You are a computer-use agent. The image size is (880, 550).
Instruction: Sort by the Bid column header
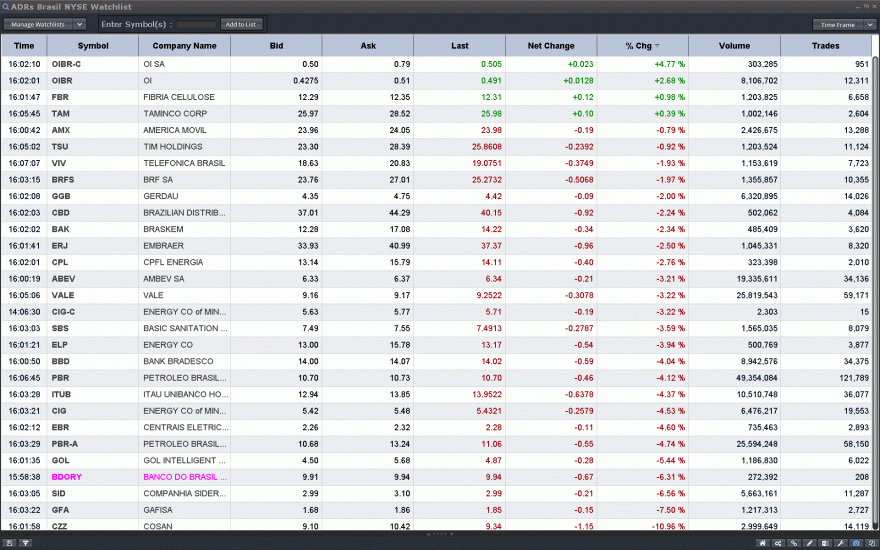click(276, 46)
